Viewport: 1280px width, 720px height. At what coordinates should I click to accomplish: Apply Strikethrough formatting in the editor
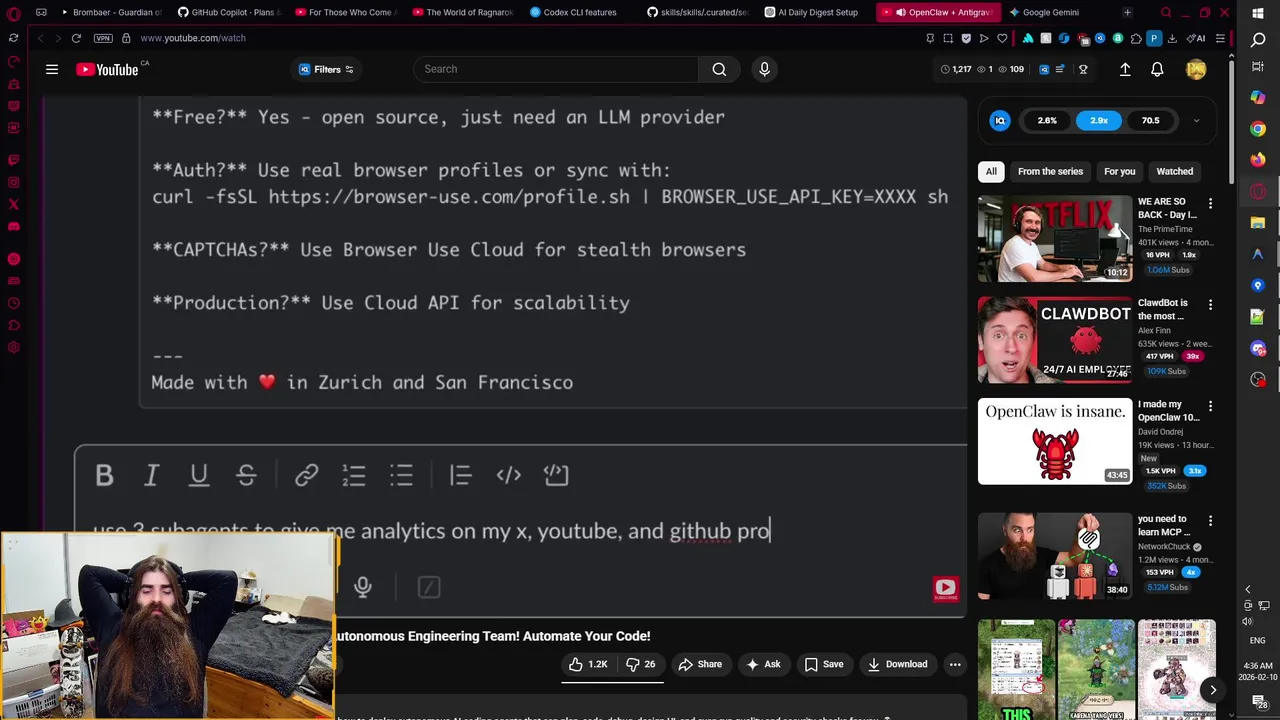click(246, 475)
